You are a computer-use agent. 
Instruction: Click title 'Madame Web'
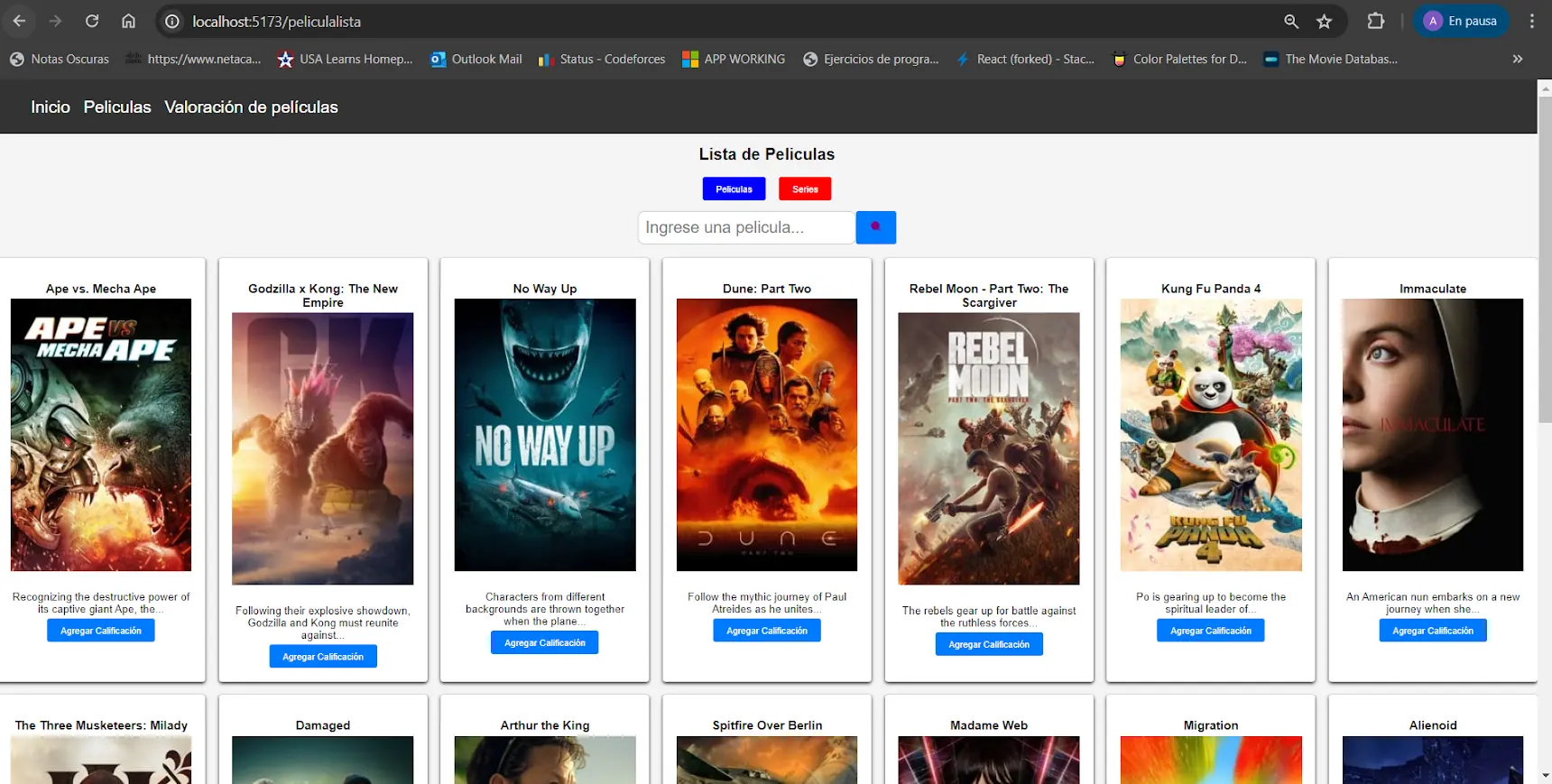[989, 725]
